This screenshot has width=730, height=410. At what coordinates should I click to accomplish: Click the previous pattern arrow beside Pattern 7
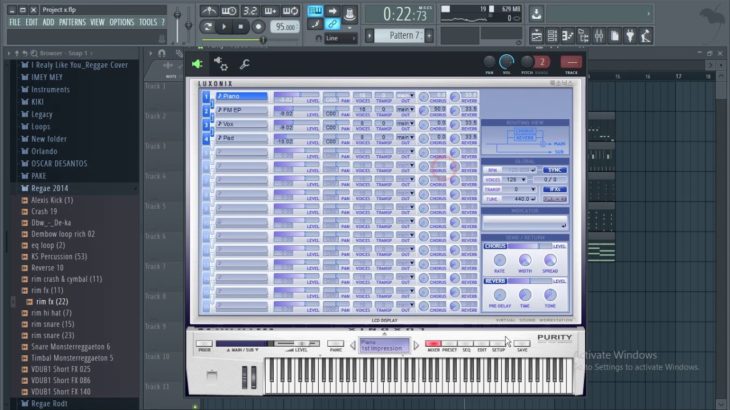[370, 35]
